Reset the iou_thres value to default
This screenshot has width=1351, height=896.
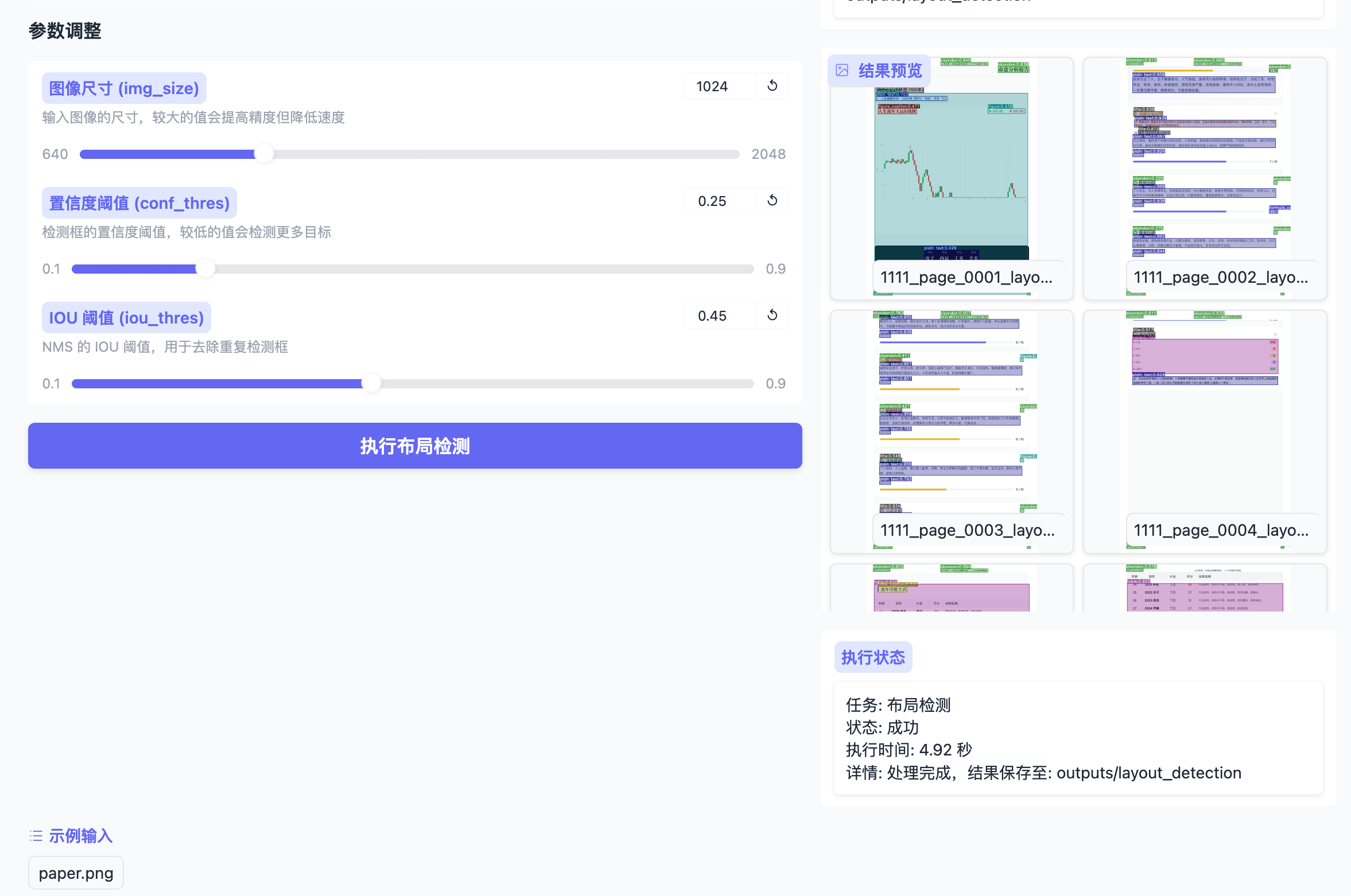772,315
